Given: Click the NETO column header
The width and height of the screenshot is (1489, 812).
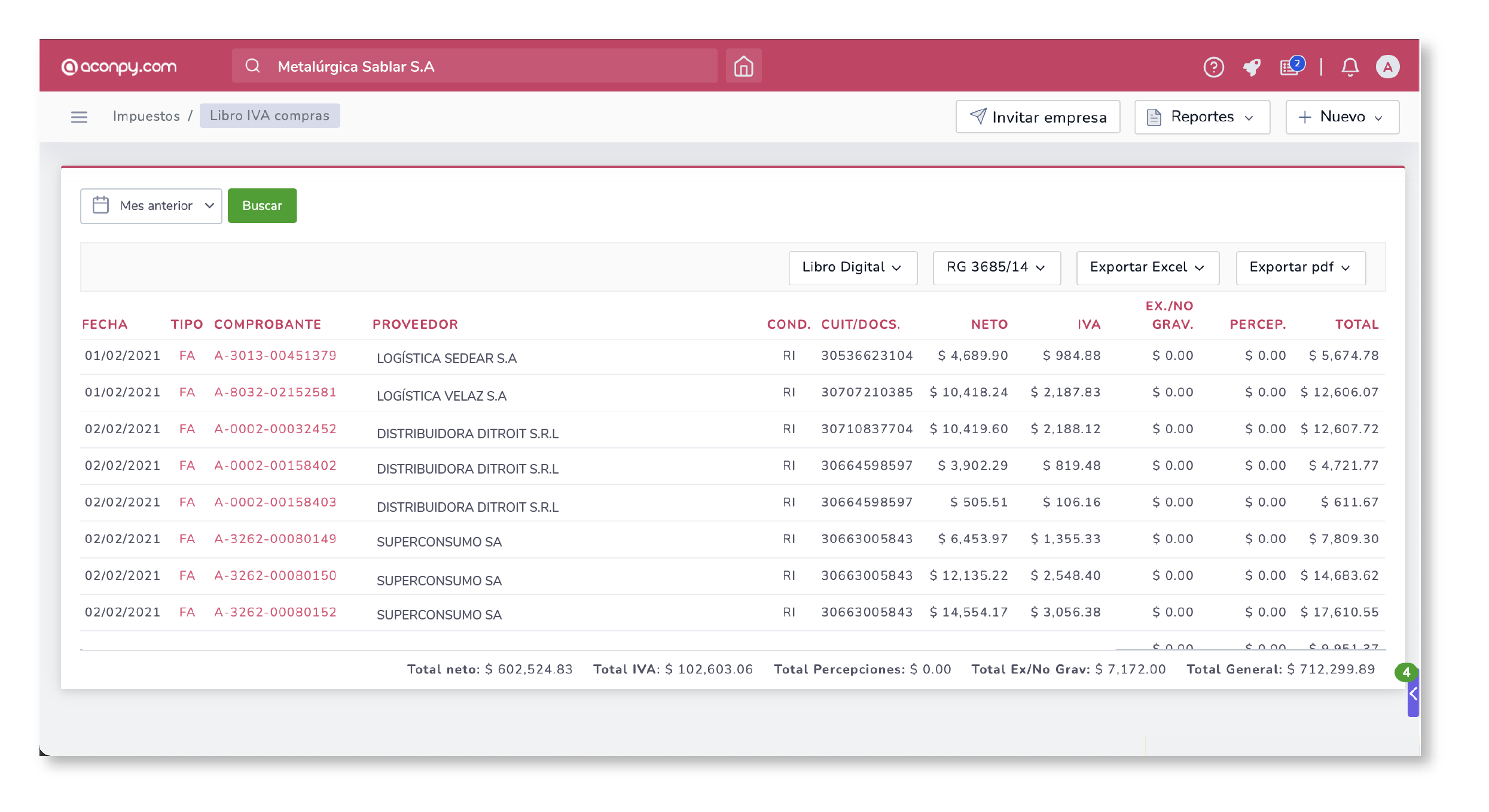Looking at the screenshot, I should coord(989,324).
